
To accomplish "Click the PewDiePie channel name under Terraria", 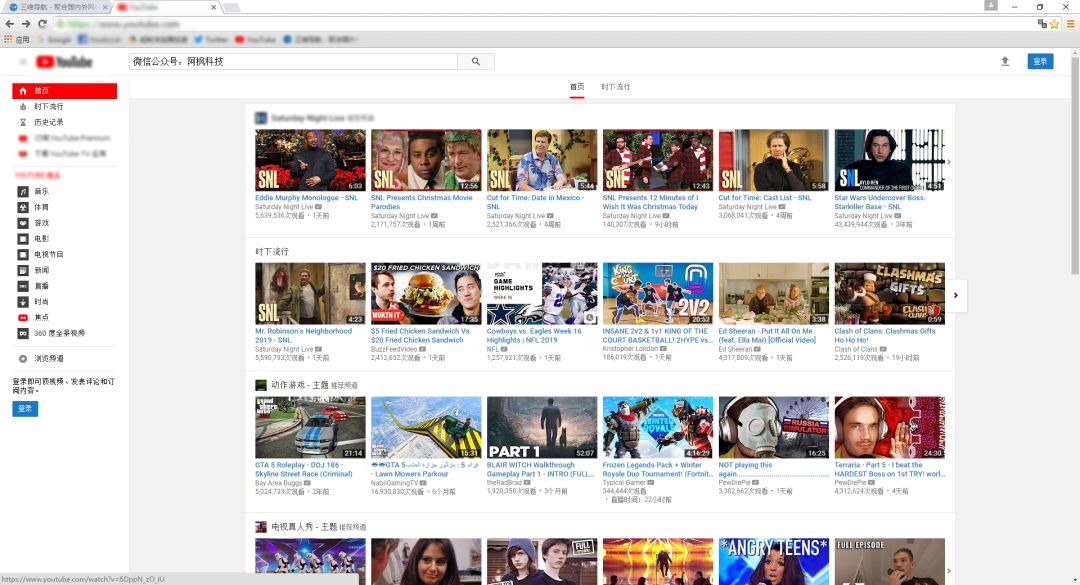I will coord(851,483).
